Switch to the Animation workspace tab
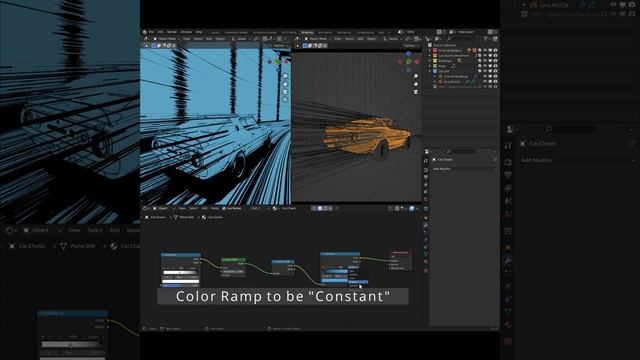This screenshot has height=360, width=640. click(x=325, y=32)
